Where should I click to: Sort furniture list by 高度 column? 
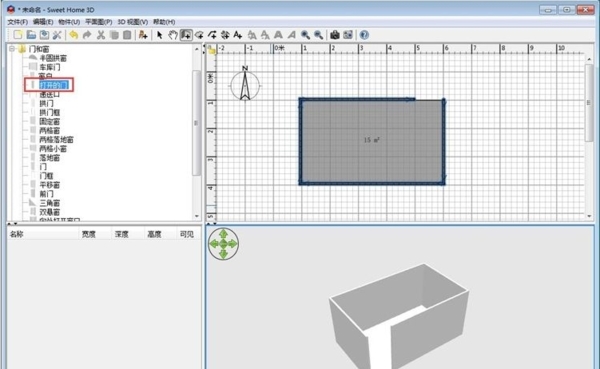point(160,234)
